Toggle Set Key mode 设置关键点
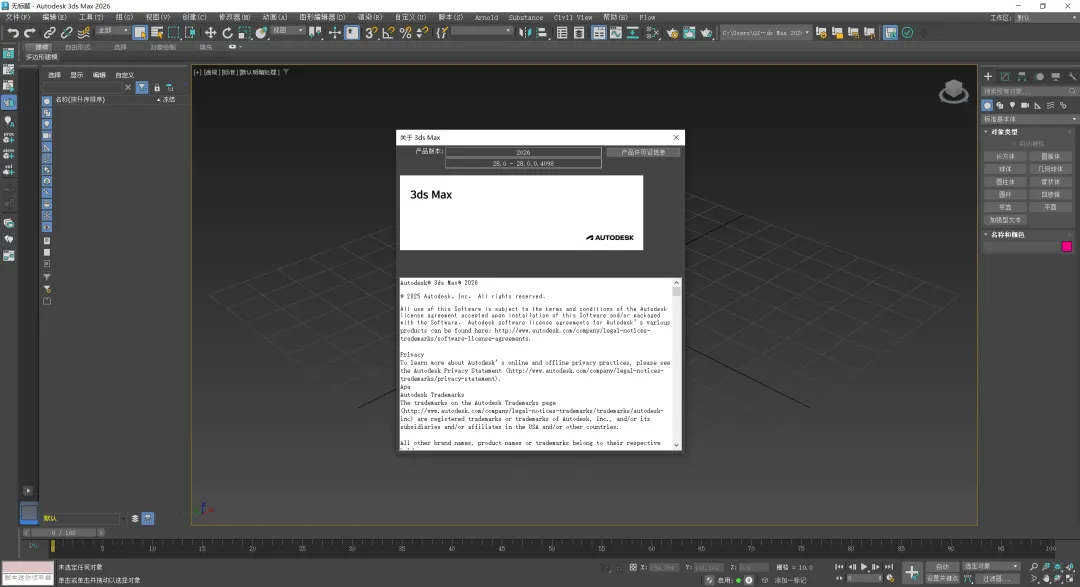 [x=942, y=579]
